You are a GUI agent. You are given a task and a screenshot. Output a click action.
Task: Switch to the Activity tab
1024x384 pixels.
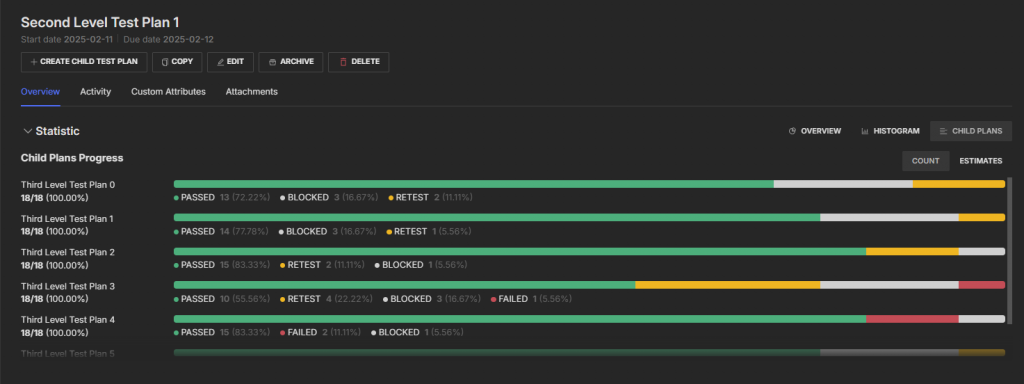click(95, 92)
